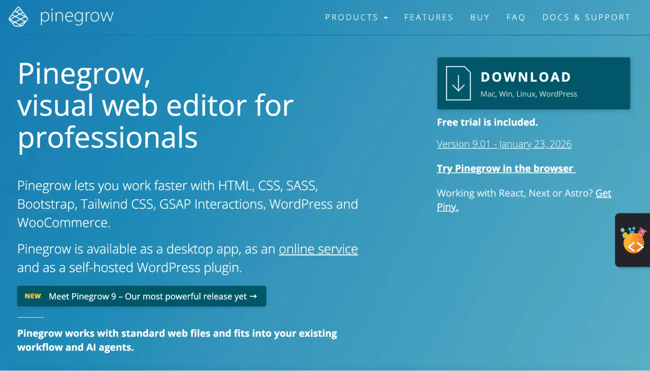This screenshot has width=650, height=371.
Task: Open the Version 9.01 release link
Action: pos(504,144)
